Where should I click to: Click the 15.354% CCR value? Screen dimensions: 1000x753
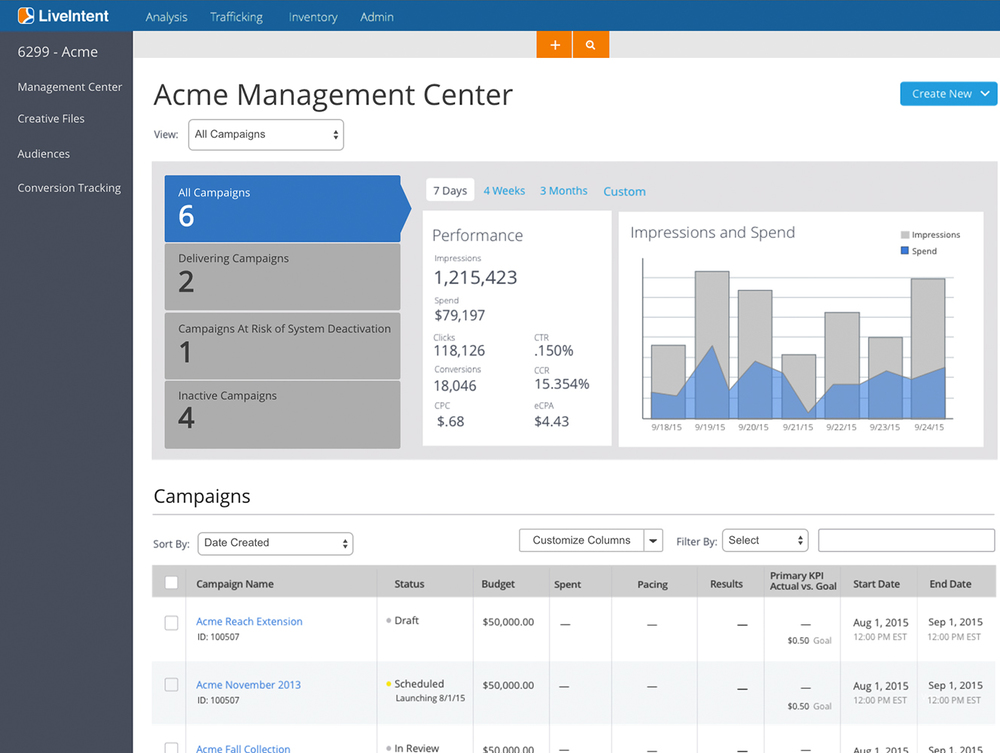point(561,384)
